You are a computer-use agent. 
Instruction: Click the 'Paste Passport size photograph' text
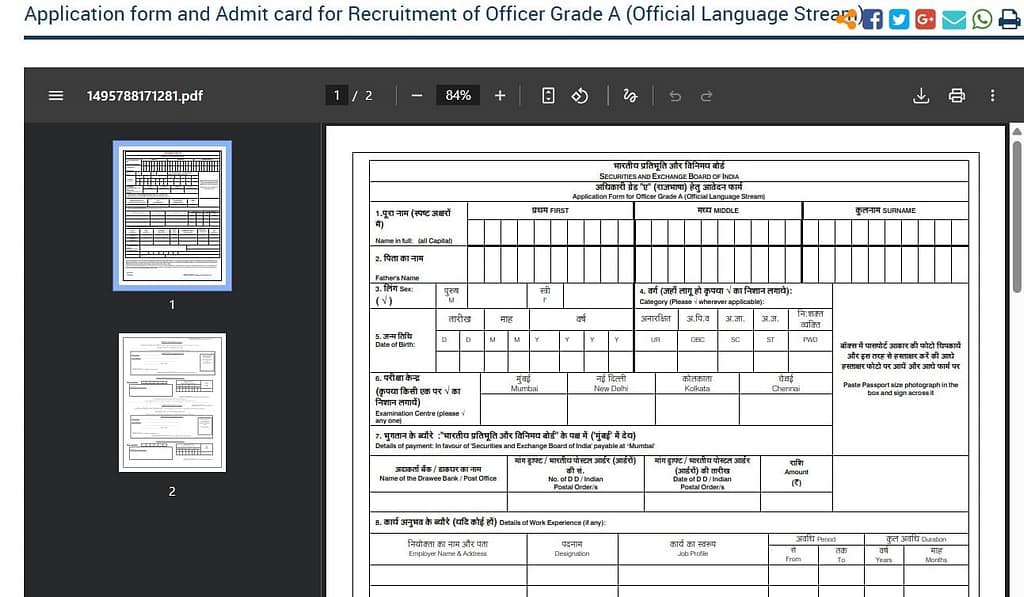(901, 389)
